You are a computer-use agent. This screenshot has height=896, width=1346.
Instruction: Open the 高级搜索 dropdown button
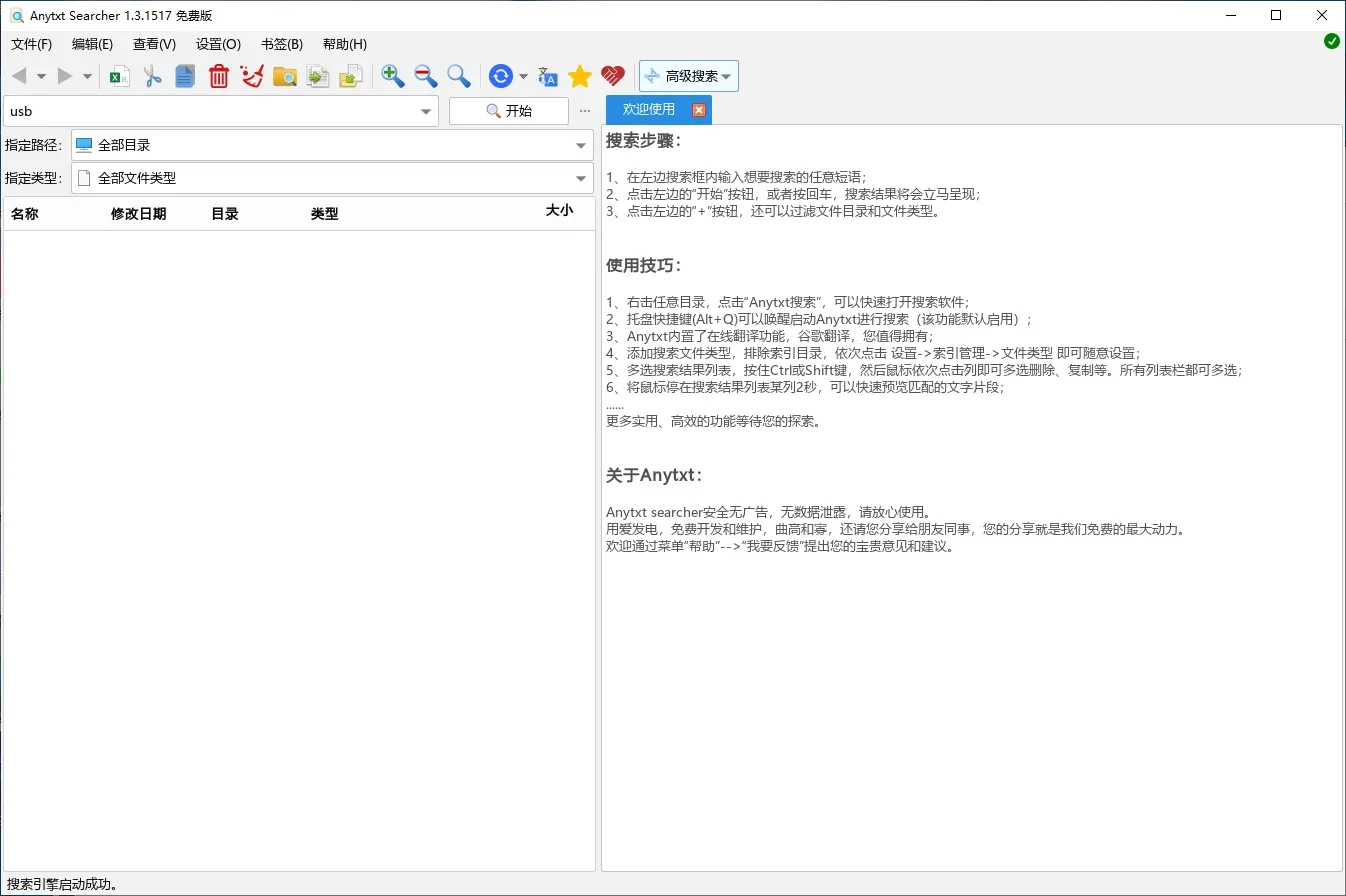click(x=689, y=76)
